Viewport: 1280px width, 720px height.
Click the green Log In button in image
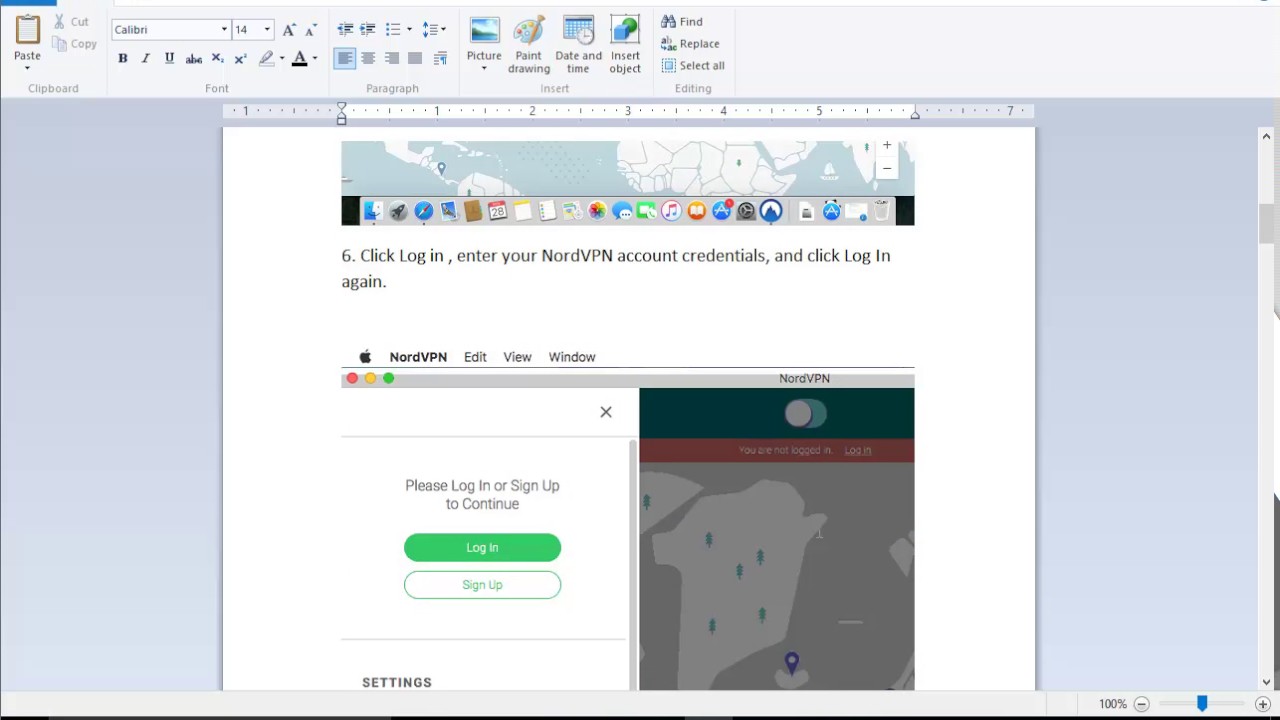(x=482, y=547)
